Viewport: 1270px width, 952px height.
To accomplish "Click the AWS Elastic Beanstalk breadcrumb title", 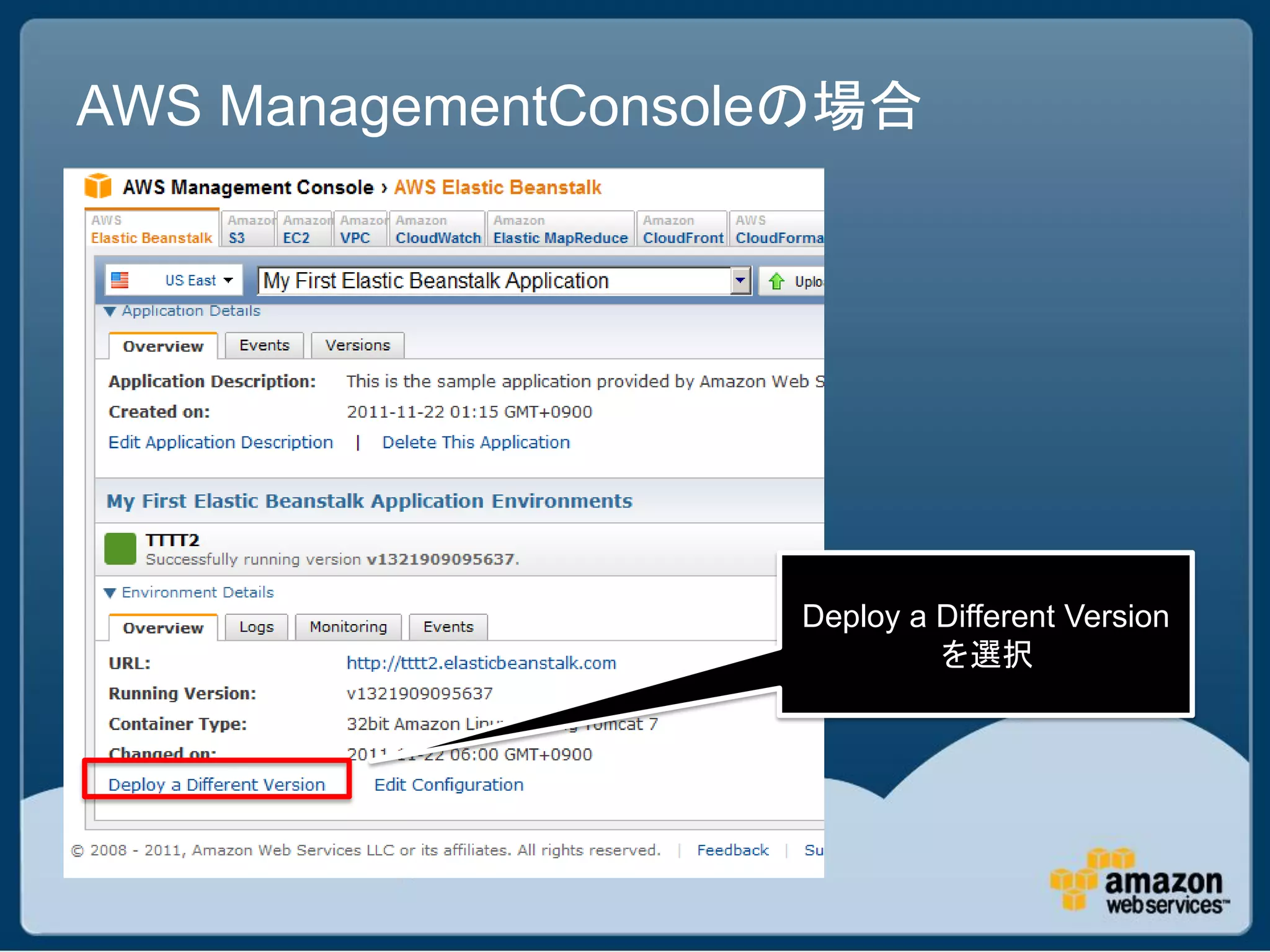I will 498,187.
